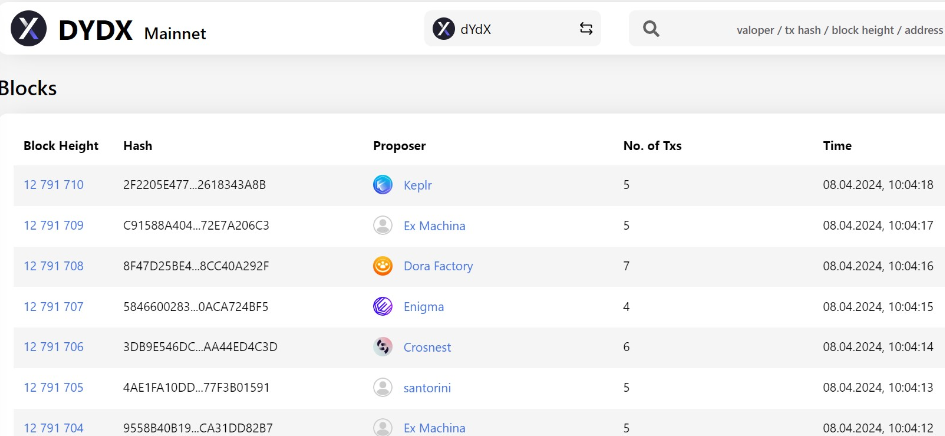The image size is (945, 436).
Task: Click the time 08.04.2024, 10:04:12
Action: 878,428
